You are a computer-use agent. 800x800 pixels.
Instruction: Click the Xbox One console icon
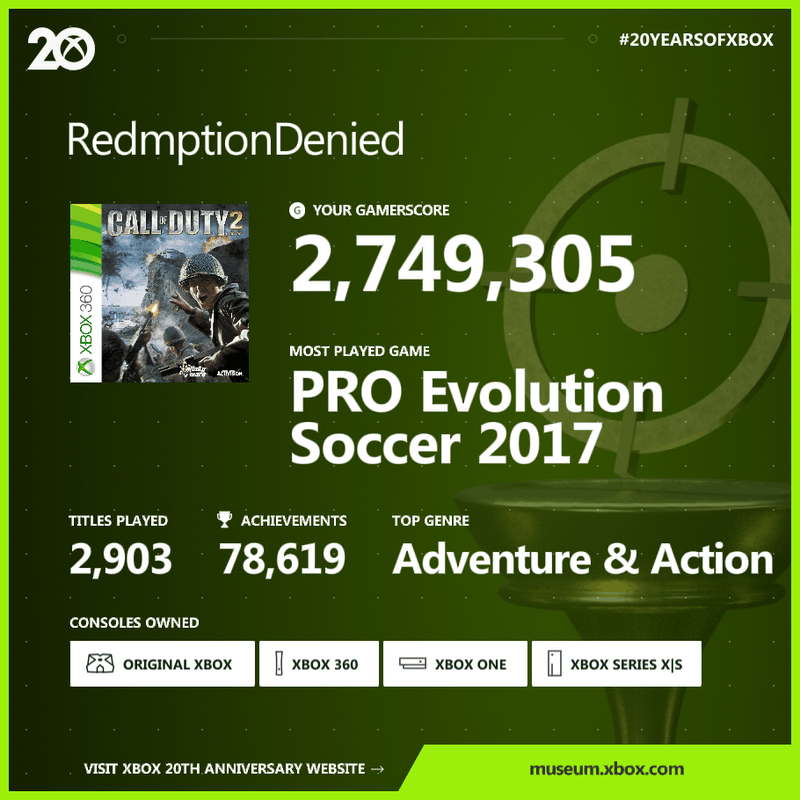point(413,664)
